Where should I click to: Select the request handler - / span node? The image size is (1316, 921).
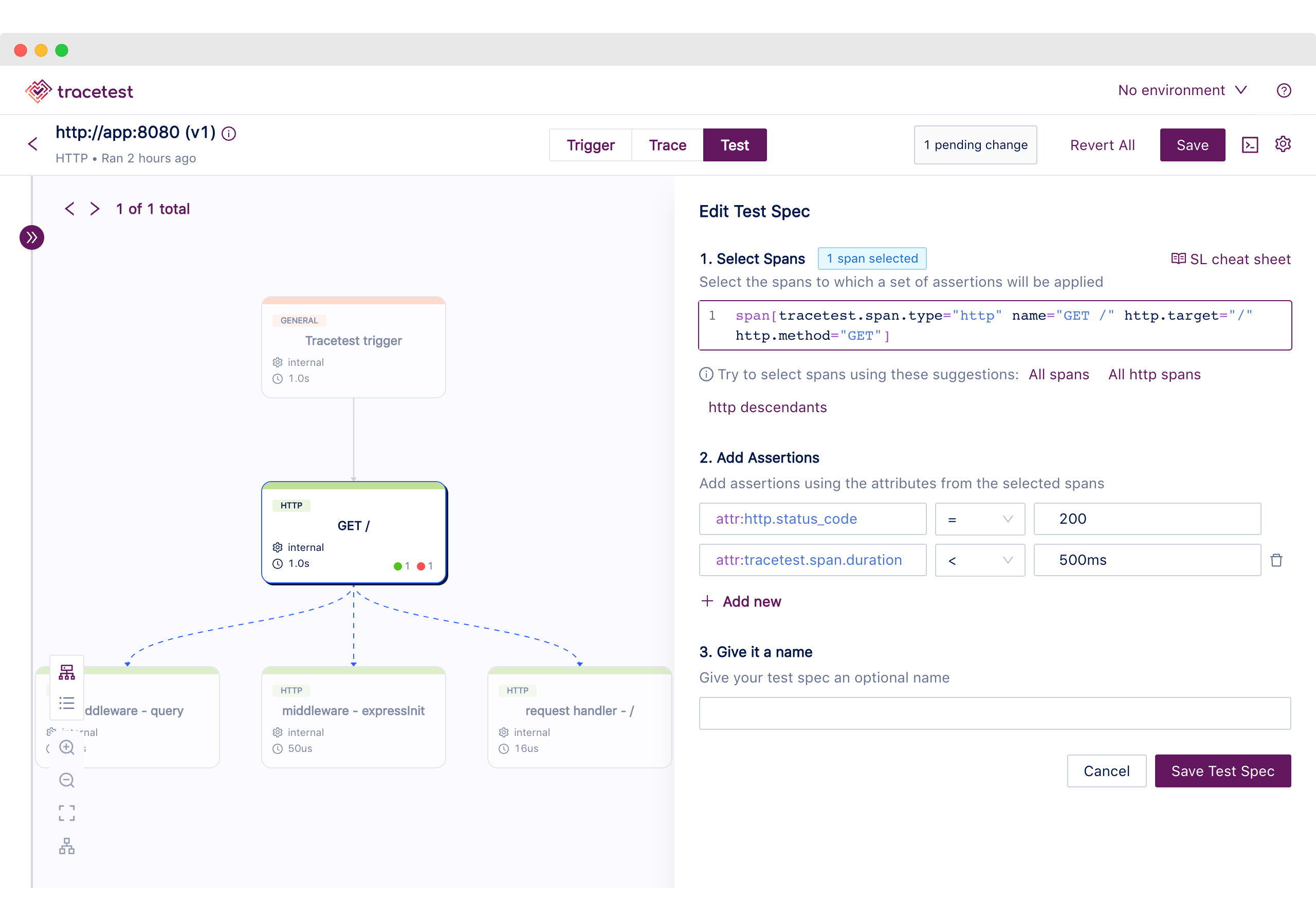click(x=579, y=717)
